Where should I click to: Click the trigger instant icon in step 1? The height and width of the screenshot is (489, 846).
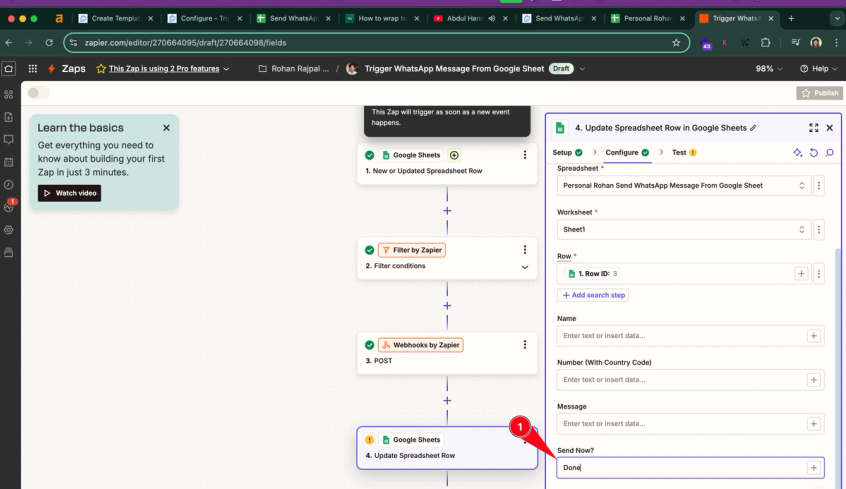point(454,155)
